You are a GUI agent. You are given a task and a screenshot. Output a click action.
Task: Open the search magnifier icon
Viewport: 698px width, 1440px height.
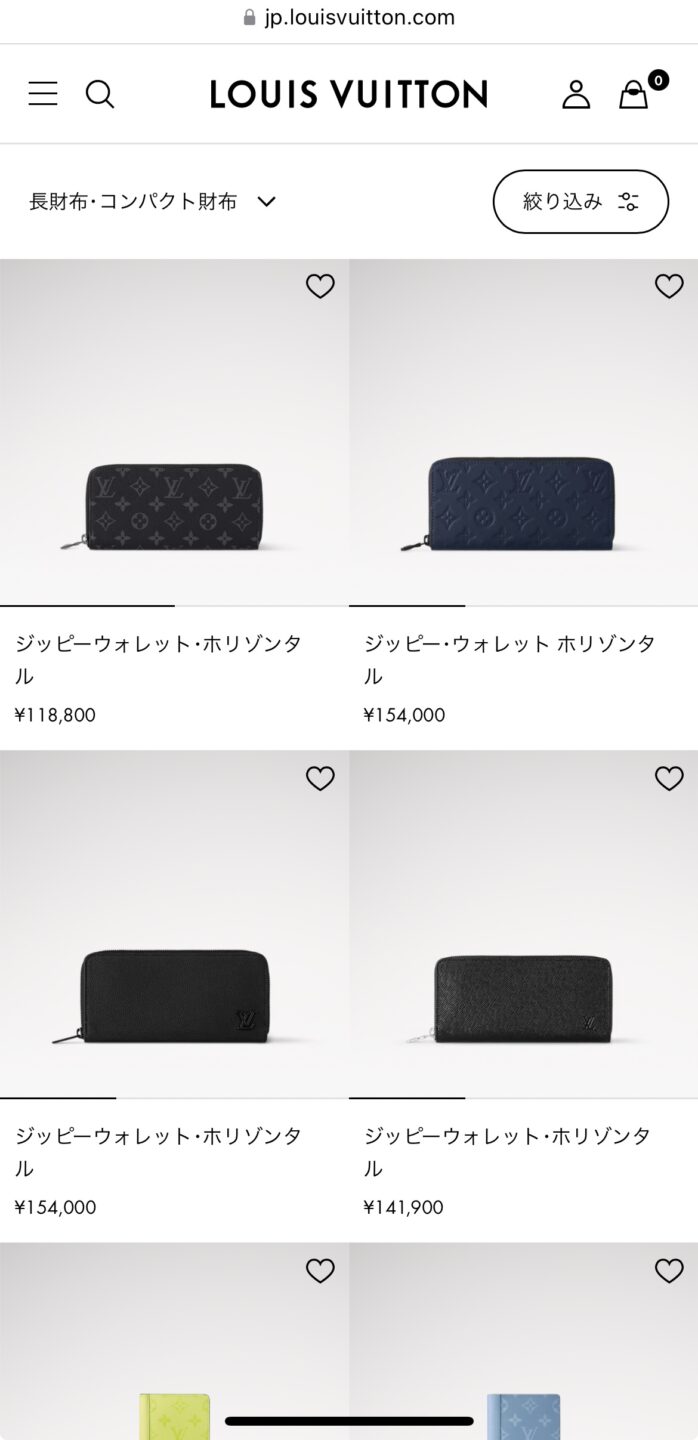[x=100, y=94]
